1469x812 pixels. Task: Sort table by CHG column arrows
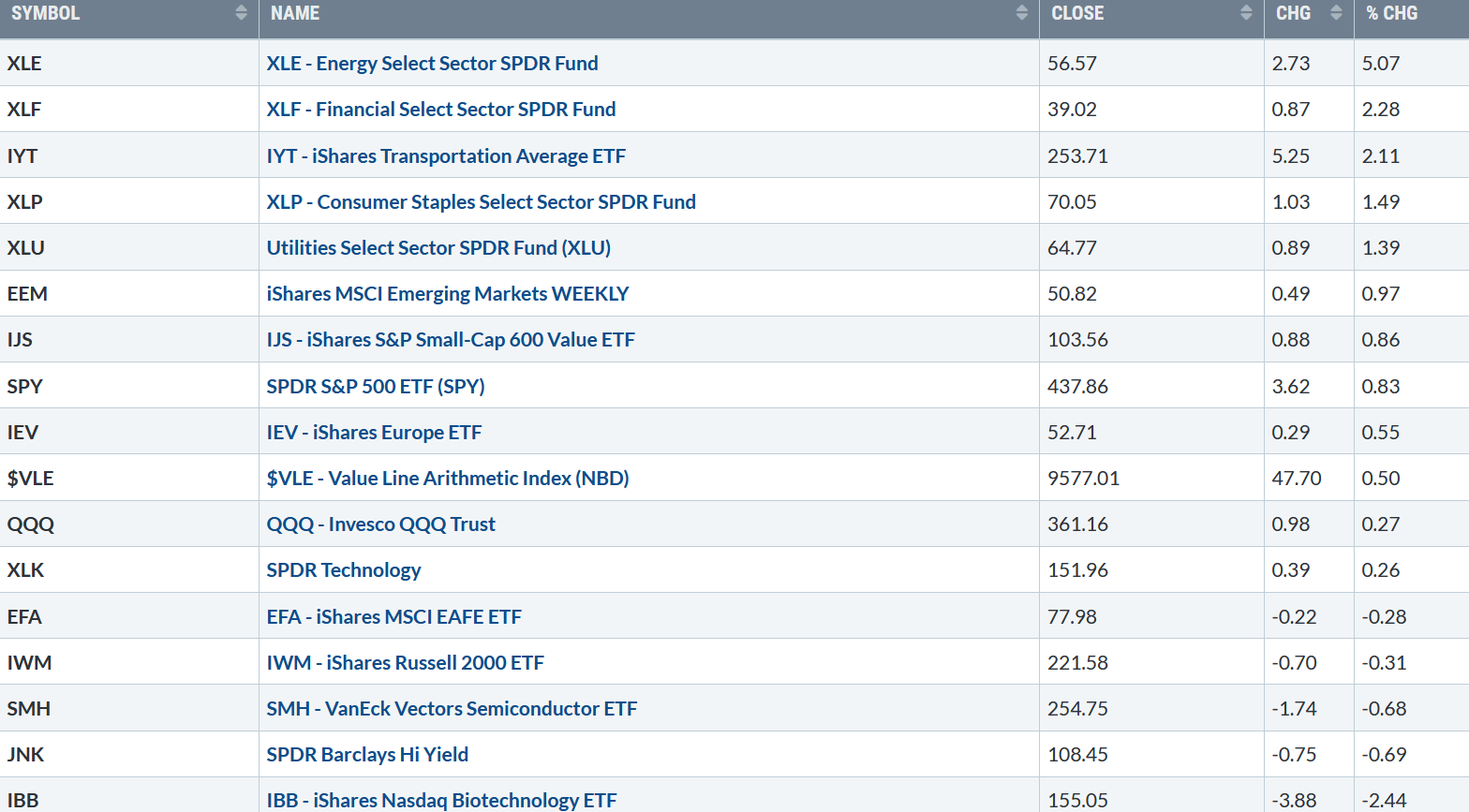[x=1336, y=13]
